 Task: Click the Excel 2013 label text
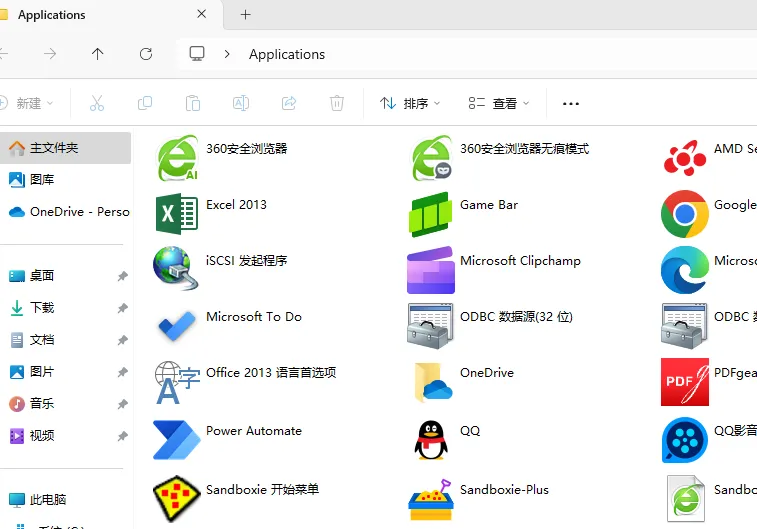click(236, 205)
